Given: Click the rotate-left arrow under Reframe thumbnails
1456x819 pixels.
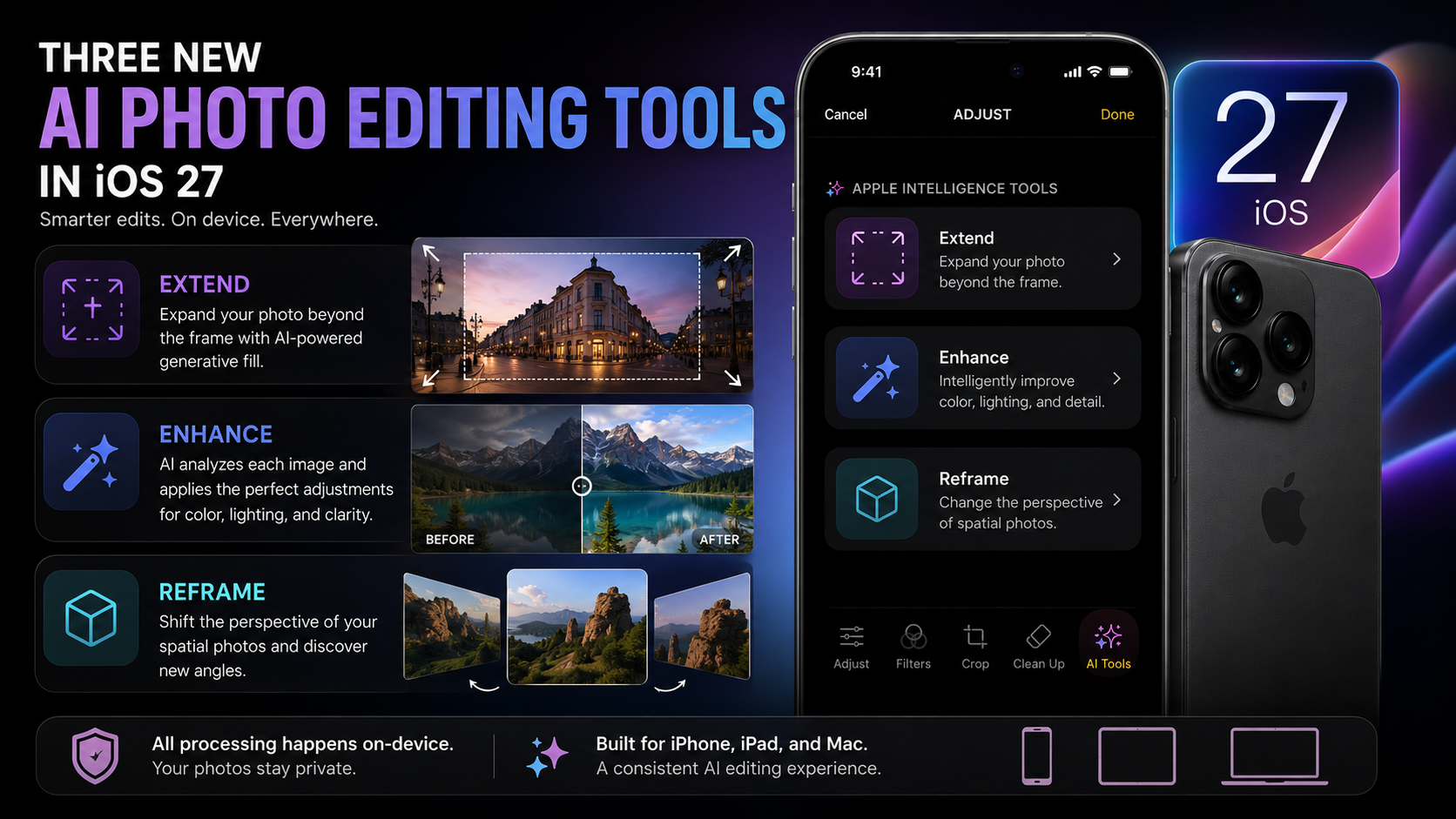Looking at the screenshot, I should click(x=484, y=686).
